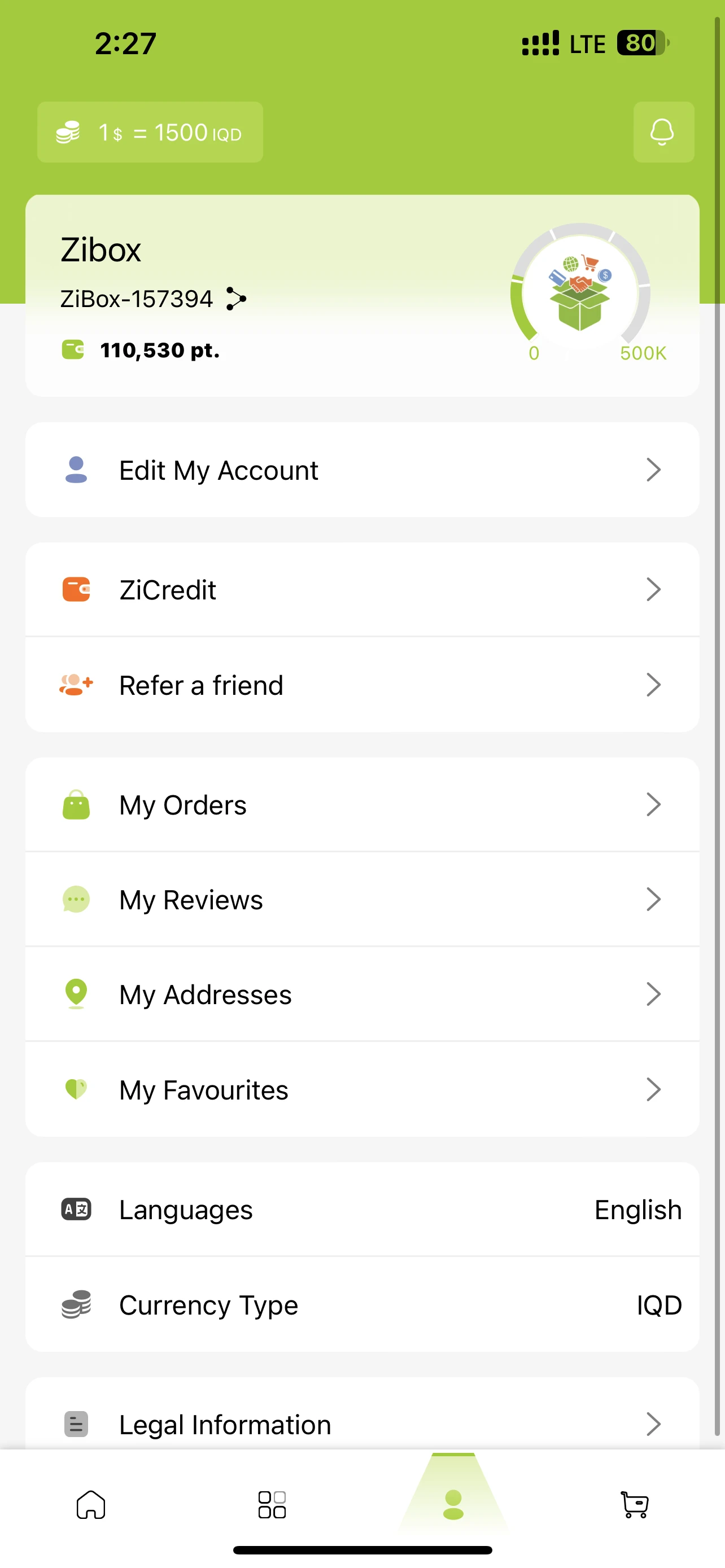Tap the green wallet points icon
725x1568 pixels.
(73, 350)
